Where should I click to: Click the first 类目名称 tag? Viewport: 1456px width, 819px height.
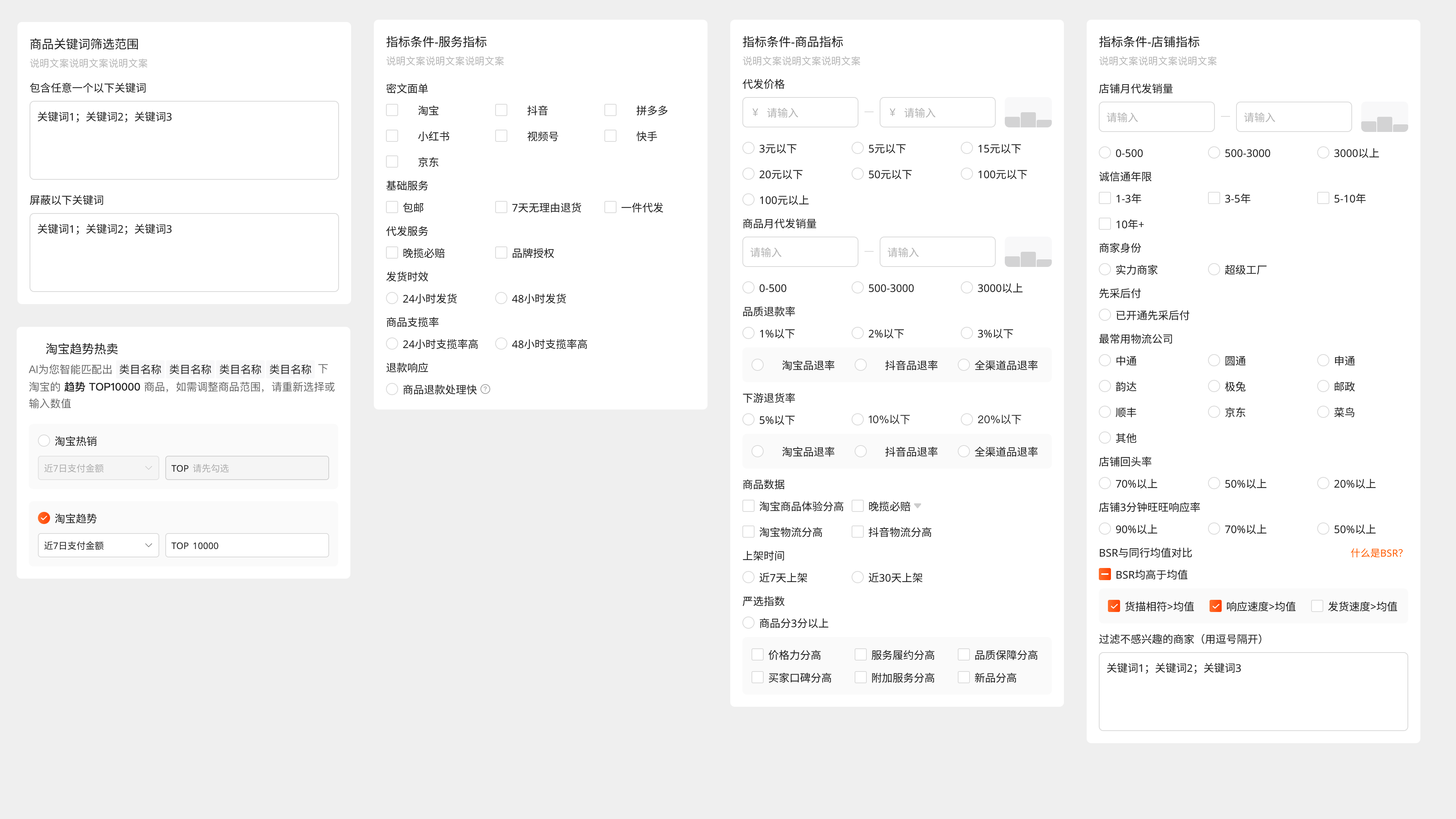140,369
